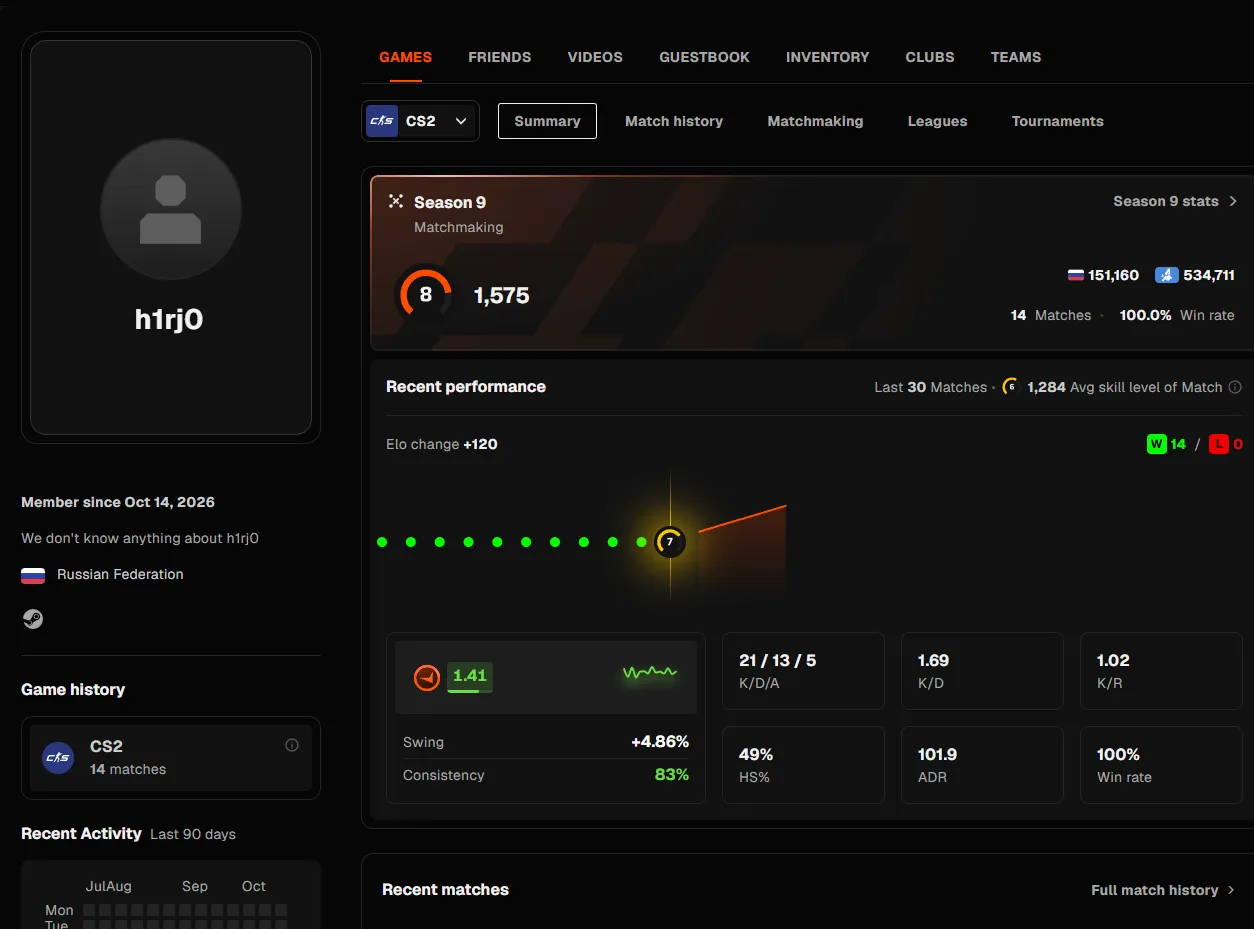
Task: Open the Matchmaking sub-tab
Action: click(815, 121)
